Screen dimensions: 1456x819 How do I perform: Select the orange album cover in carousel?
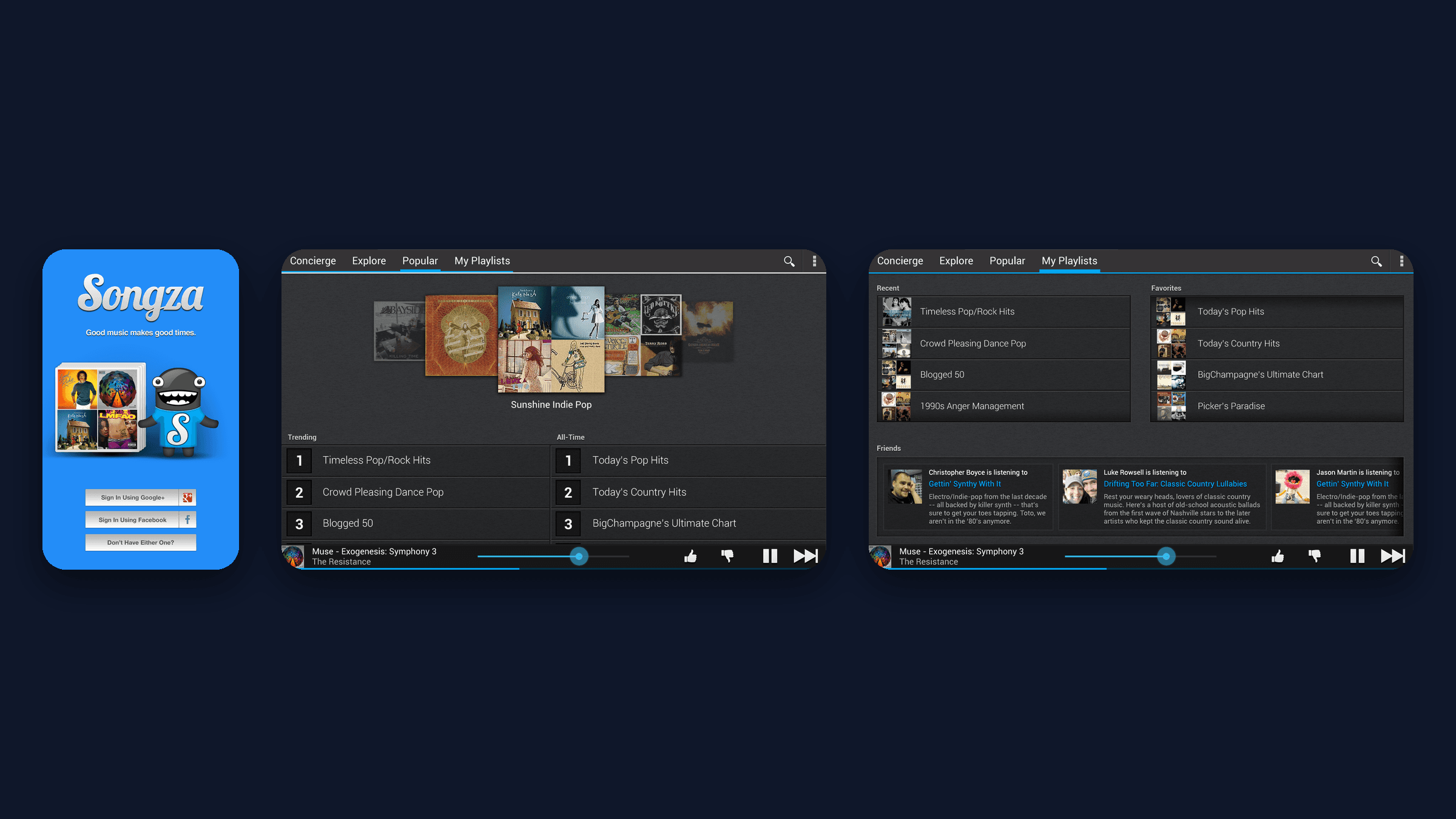461,335
